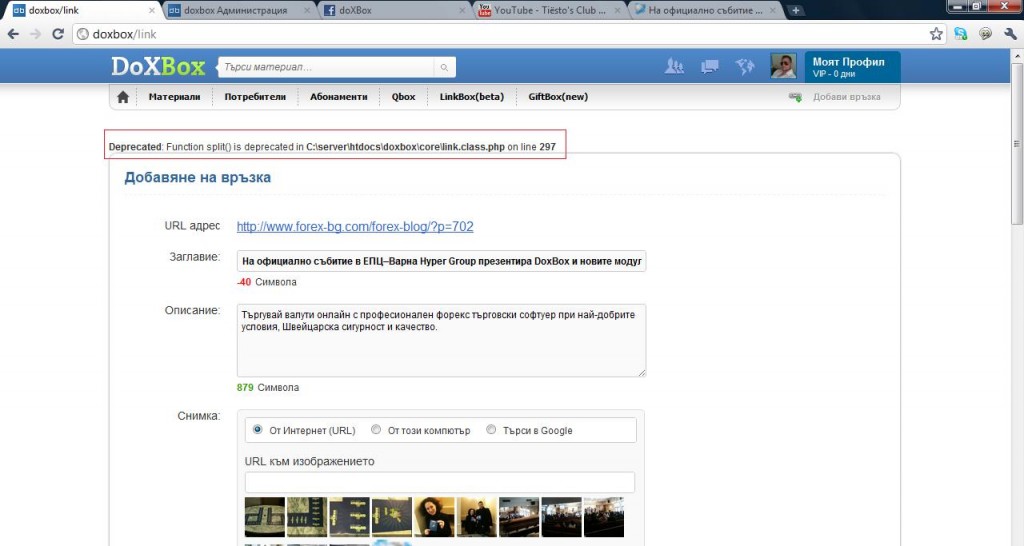Select 'От този компютър' radio option

pos(376,430)
